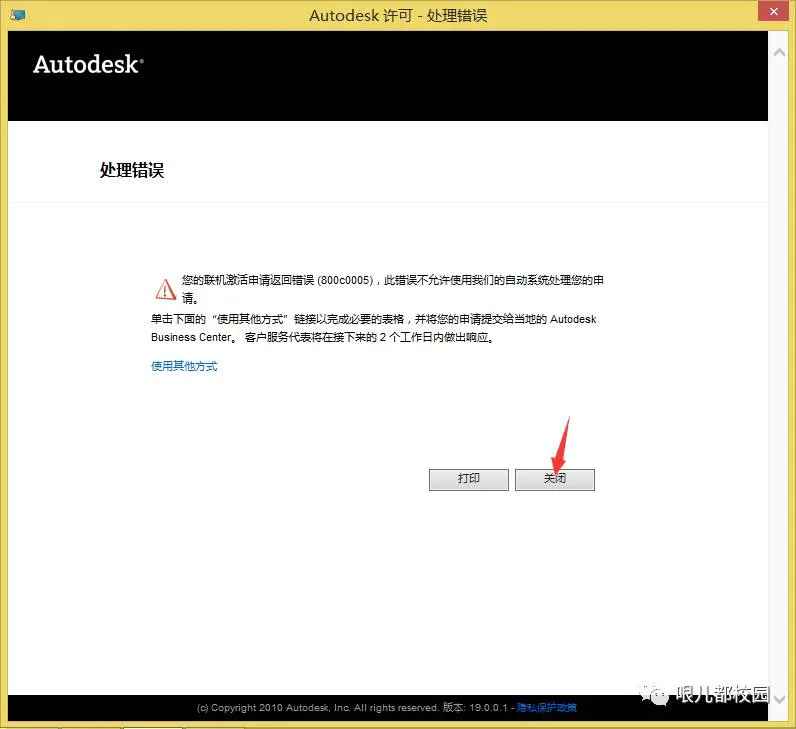This screenshot has width=796, height=729.
Task: Click the scrollbar up arrow
Action: click(x=779, y=52)
